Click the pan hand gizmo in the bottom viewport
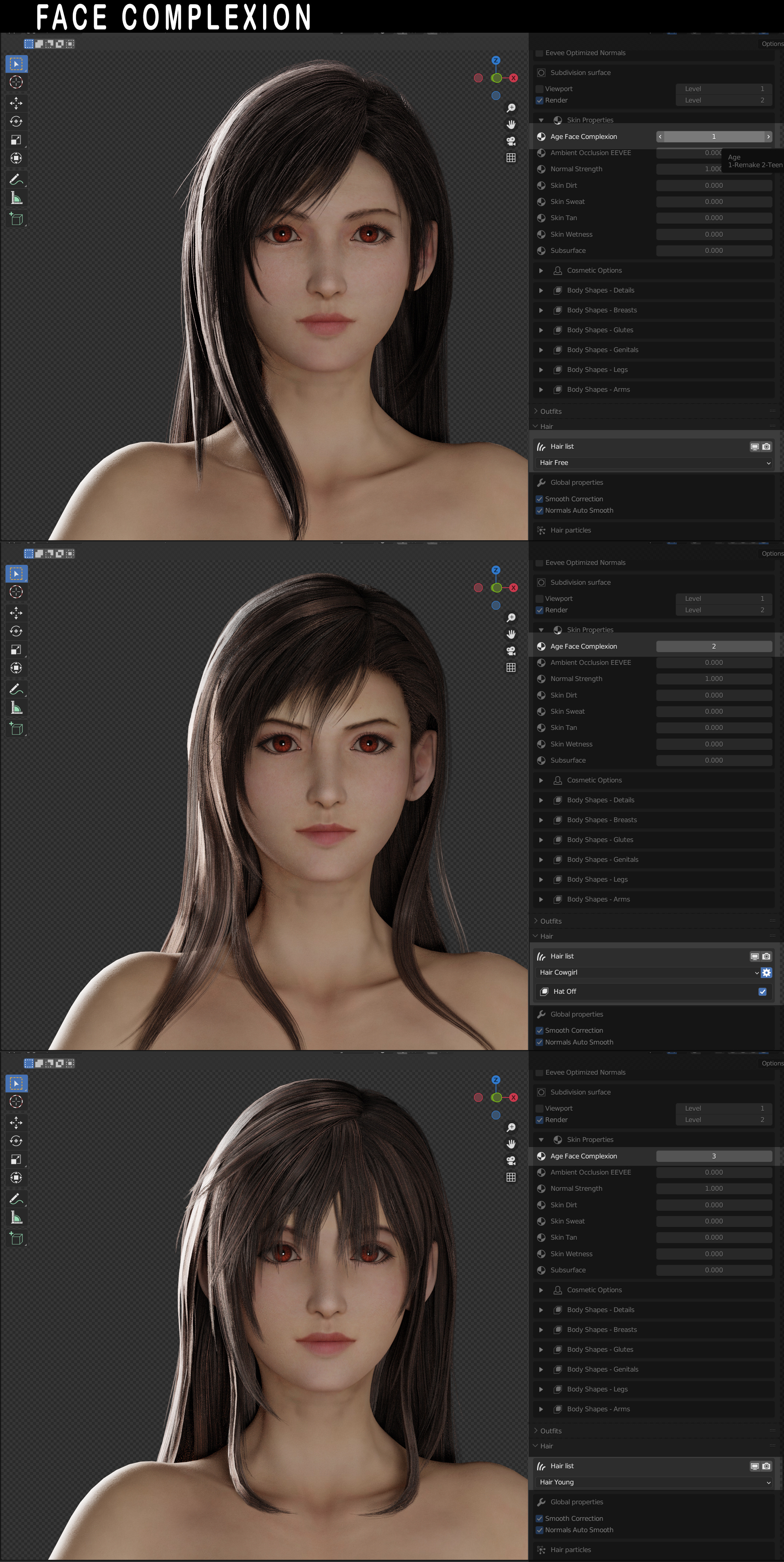Viewport: 784px width, 1562px height. pyautogui.click(x=511, y=1144)
